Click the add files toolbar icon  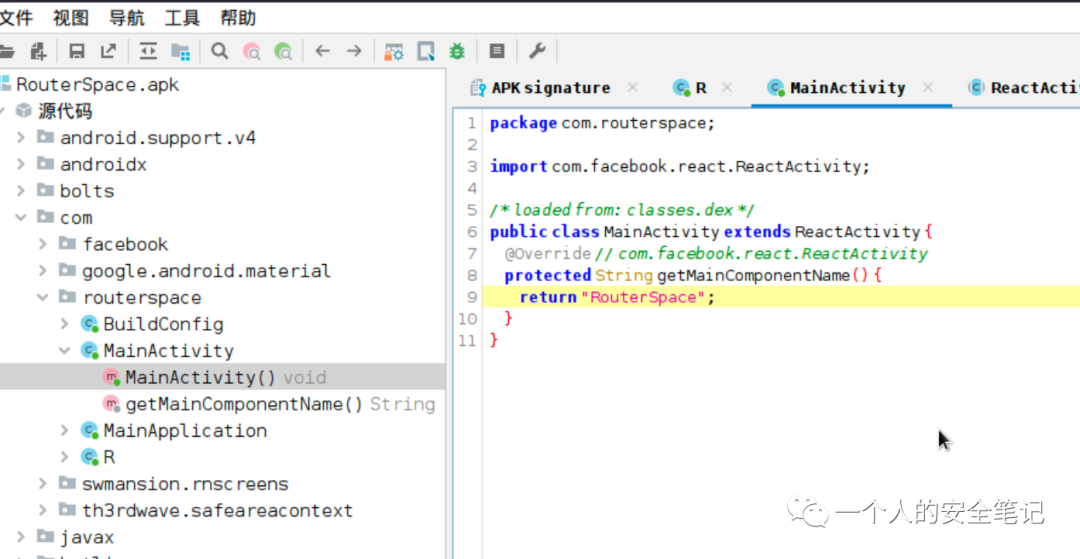(x=39, y=51)
